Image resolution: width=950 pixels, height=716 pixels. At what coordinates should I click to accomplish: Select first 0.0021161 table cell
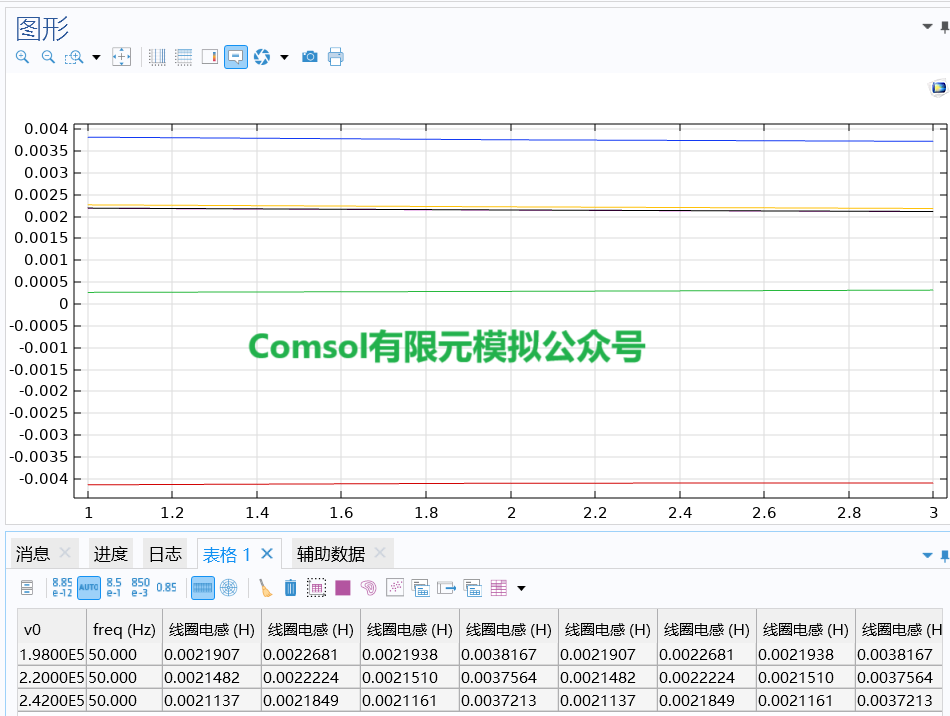pyautogui.click(x=410, y=701)
